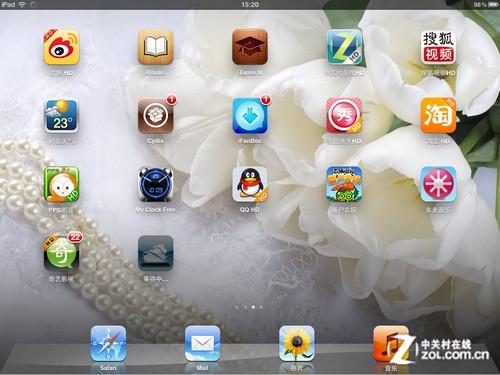Image resolution: width=500 pixels, height=375 pixels.
Task: Open the ZOL HD app with green Z
Action: (344, 47)
